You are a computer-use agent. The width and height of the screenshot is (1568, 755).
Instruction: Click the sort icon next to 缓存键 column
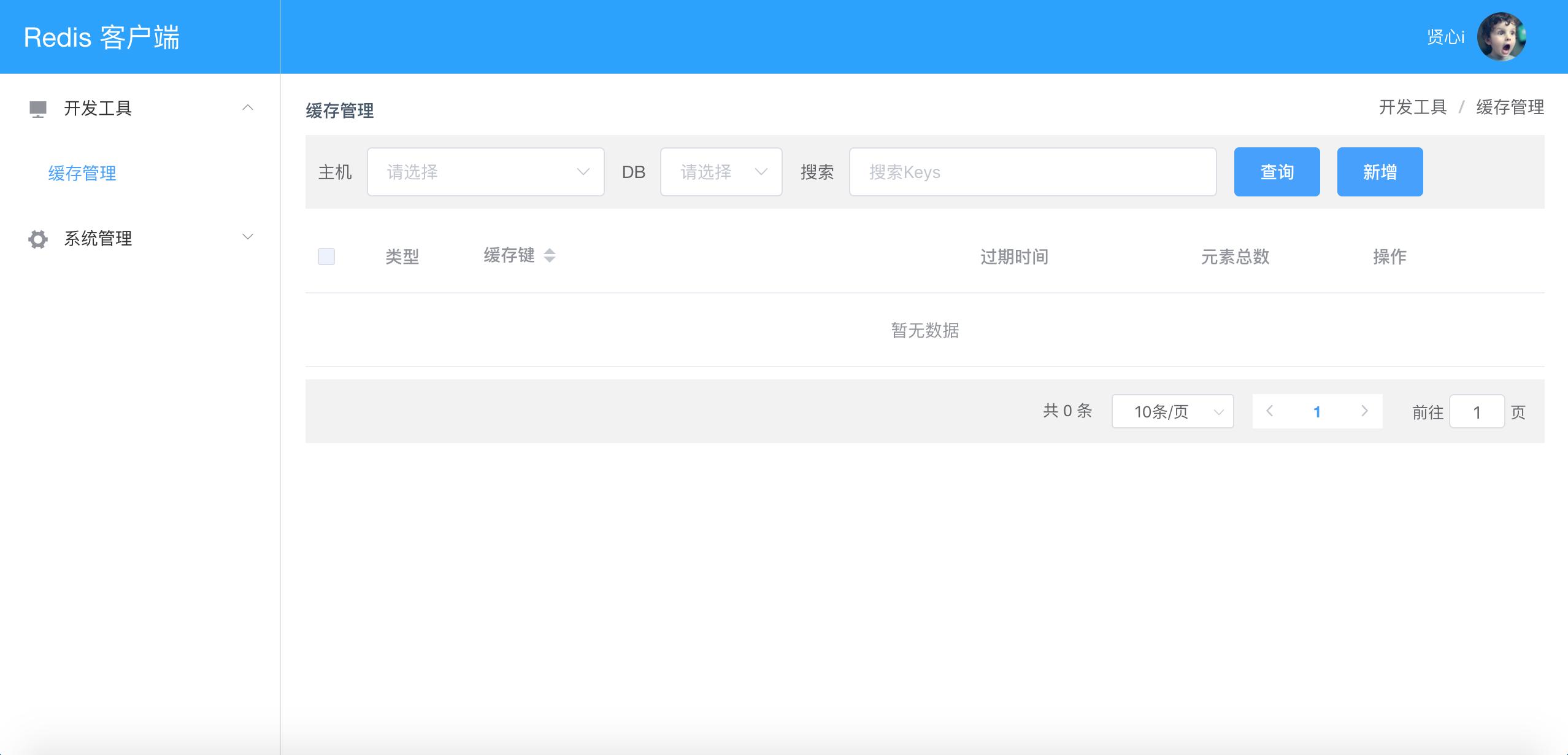click(x=549, y=256)
